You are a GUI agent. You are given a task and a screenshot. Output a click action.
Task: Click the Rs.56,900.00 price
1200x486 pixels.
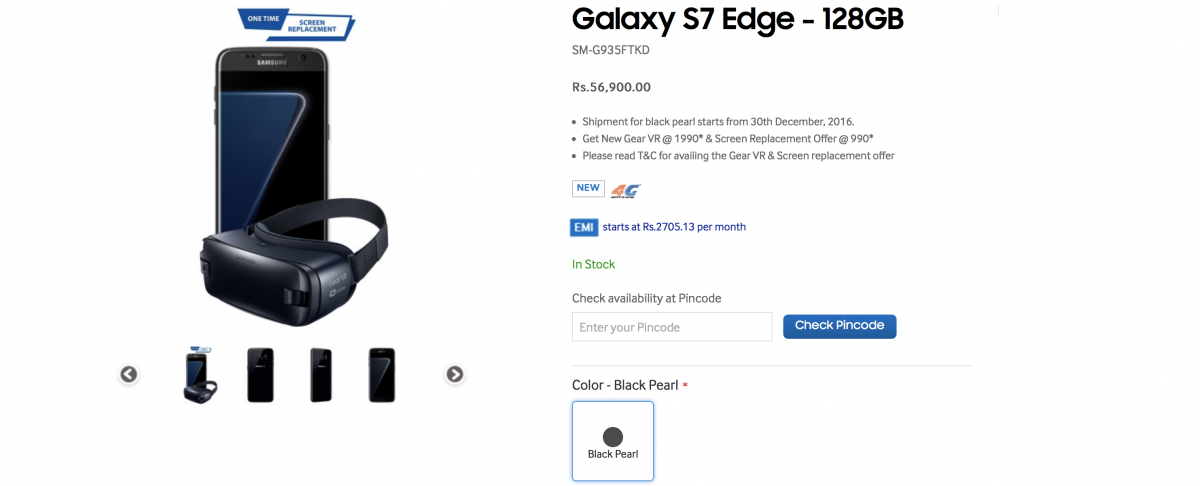point(611,87)
